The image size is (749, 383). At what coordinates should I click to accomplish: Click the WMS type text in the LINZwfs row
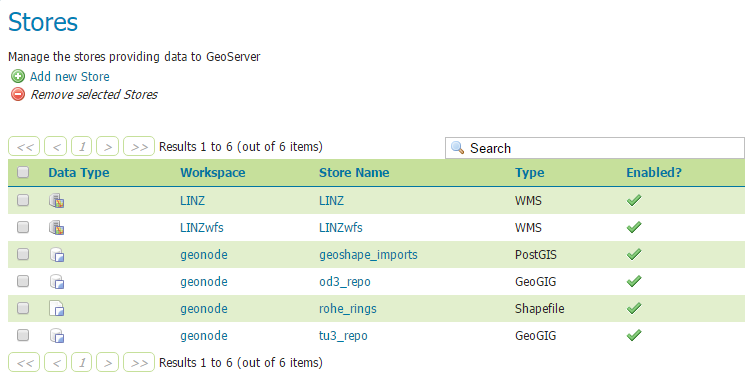528,228
